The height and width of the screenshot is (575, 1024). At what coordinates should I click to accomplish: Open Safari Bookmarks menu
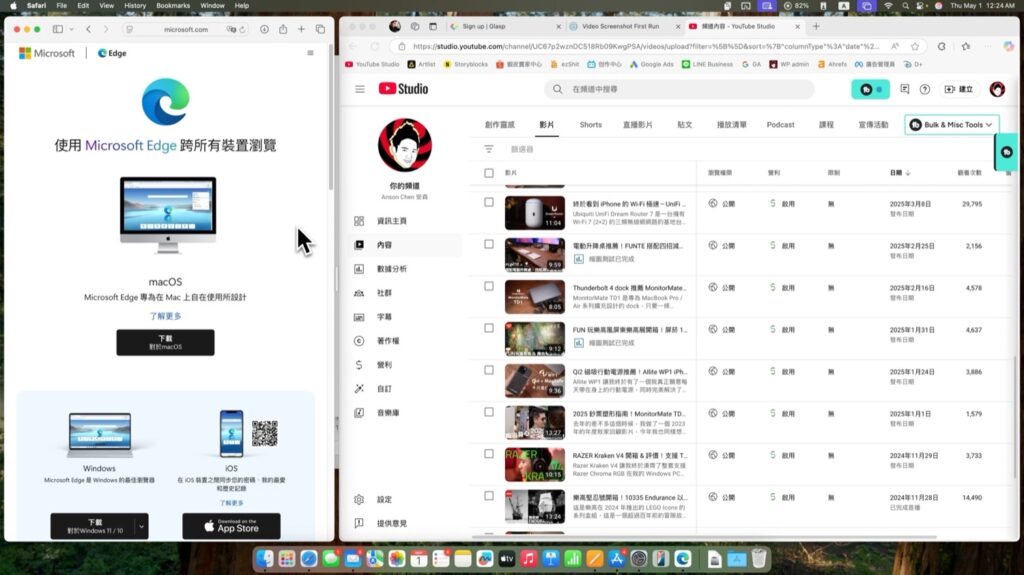[173, 5]
